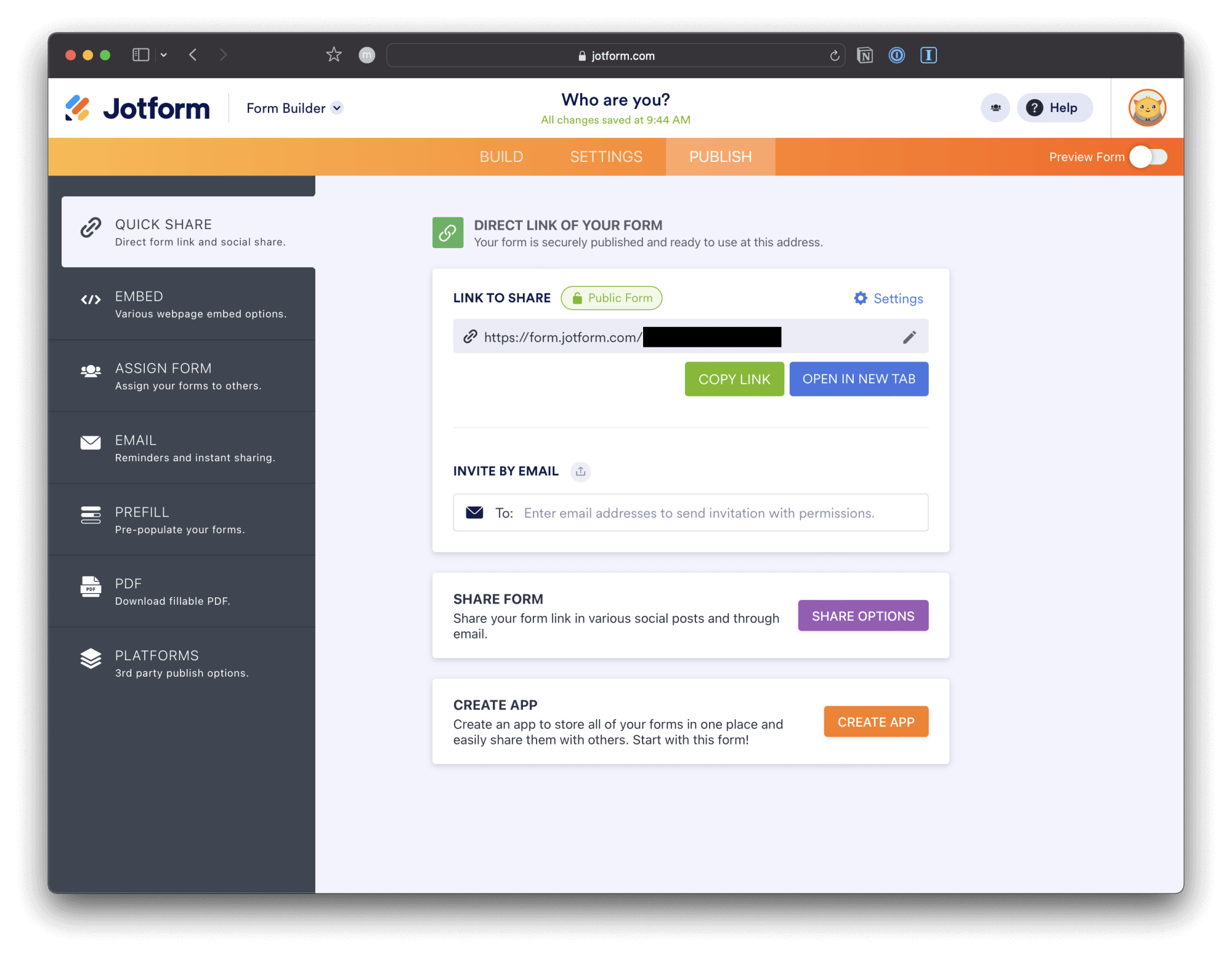Screen dimensions: 1232x957
Task: Open the Platforms sidebar option
Action: [182, 663]
